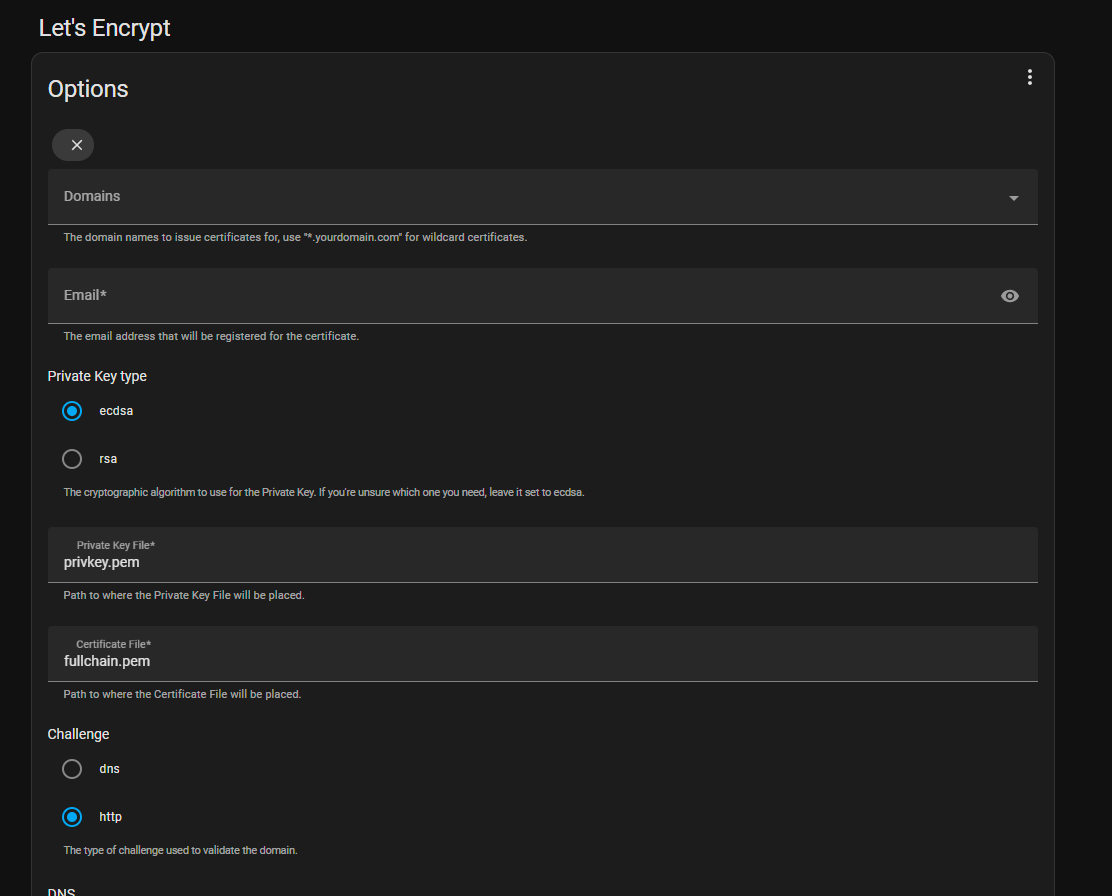Choose the dns challenge radio button
The width and height of the screenshot is (1112, 896).
point(72,769)
